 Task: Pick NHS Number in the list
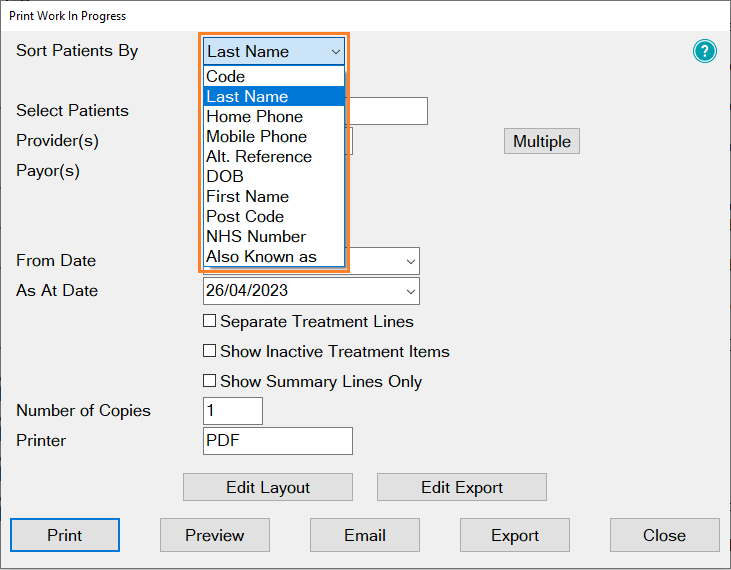click(x=274, y=237)
